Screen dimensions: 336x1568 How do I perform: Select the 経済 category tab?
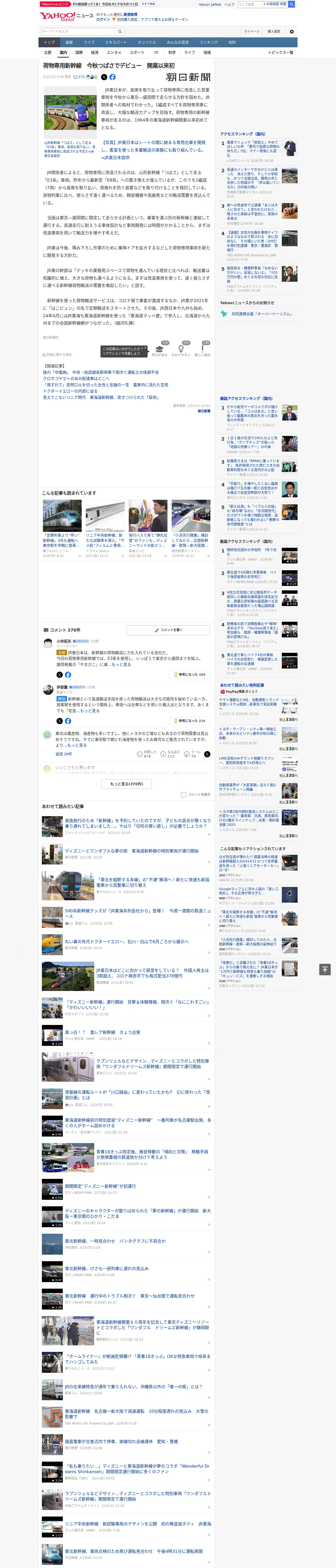pyautogui.click(x=94, y=52)
